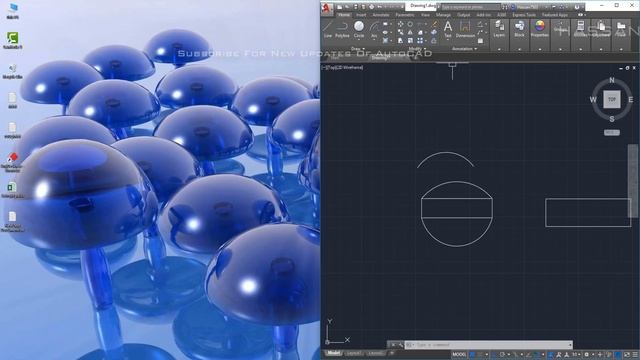Select the This PC desktop icon
640x360 pixels.
pos(13,11)
